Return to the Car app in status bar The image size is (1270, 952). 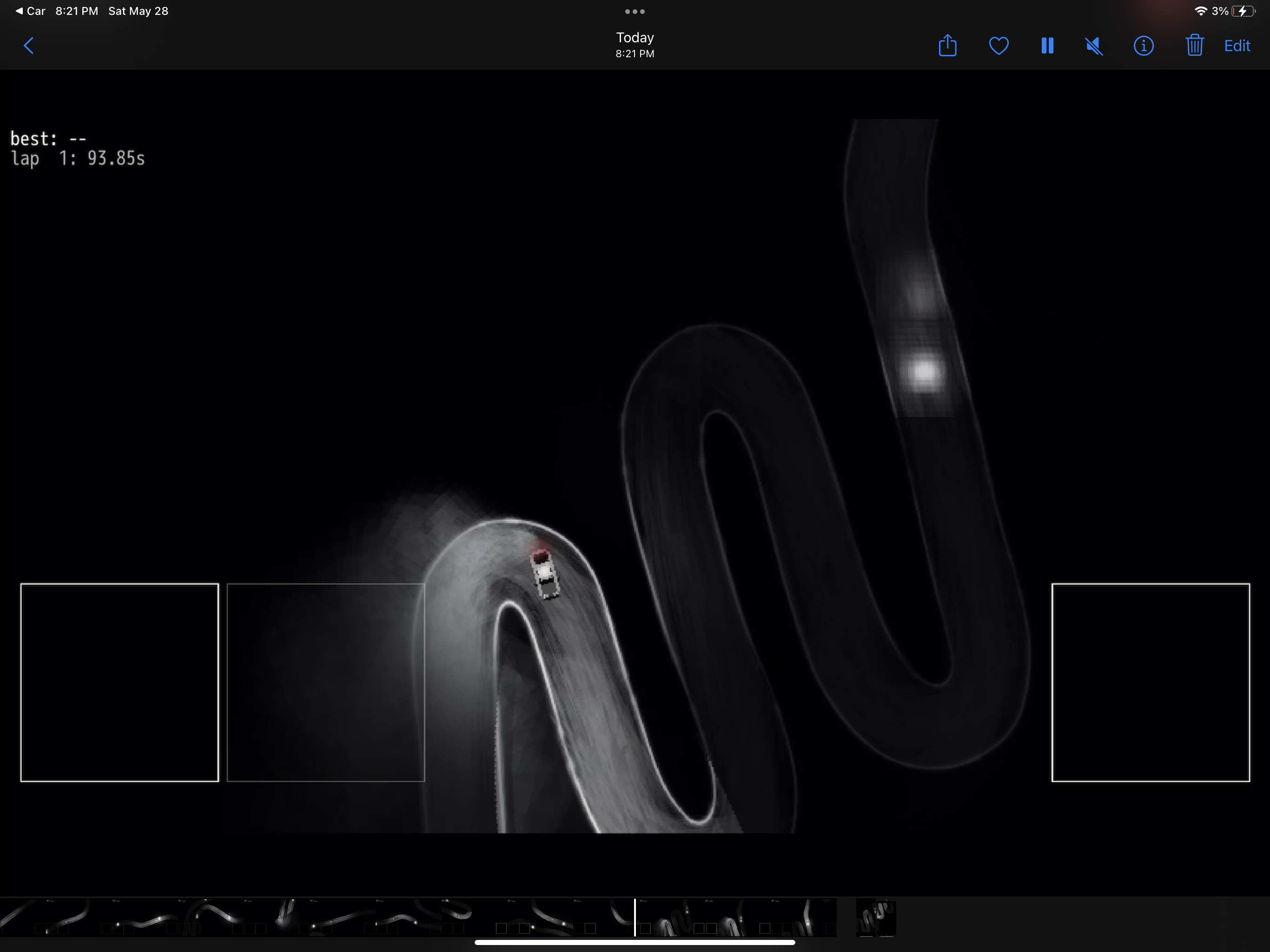coord(30,11)
